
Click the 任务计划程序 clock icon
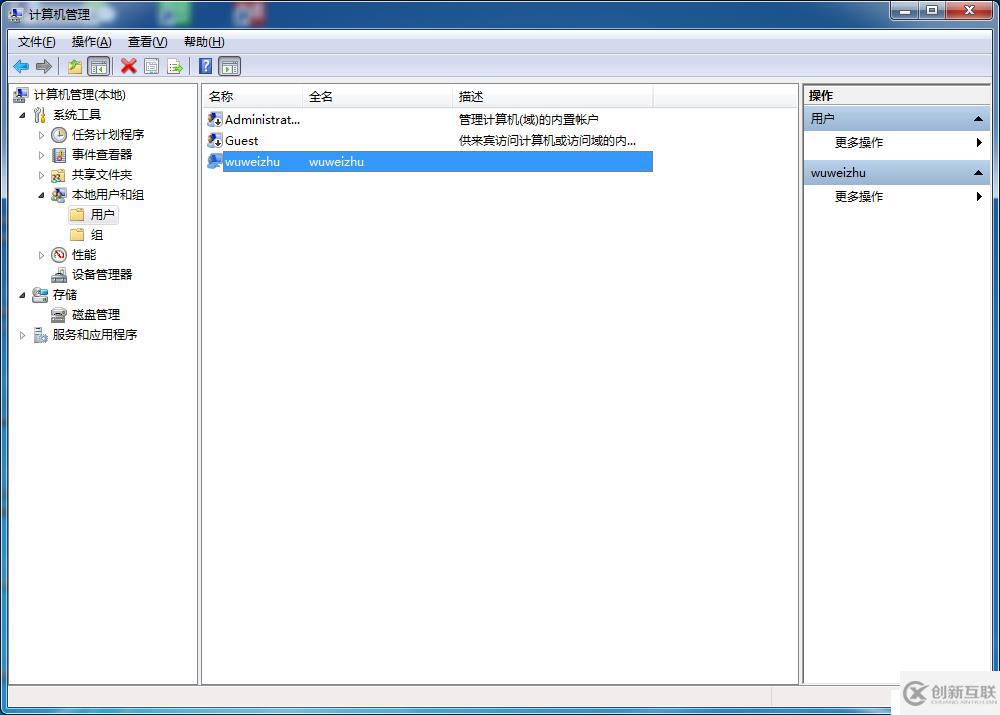[x=59, y=135]
